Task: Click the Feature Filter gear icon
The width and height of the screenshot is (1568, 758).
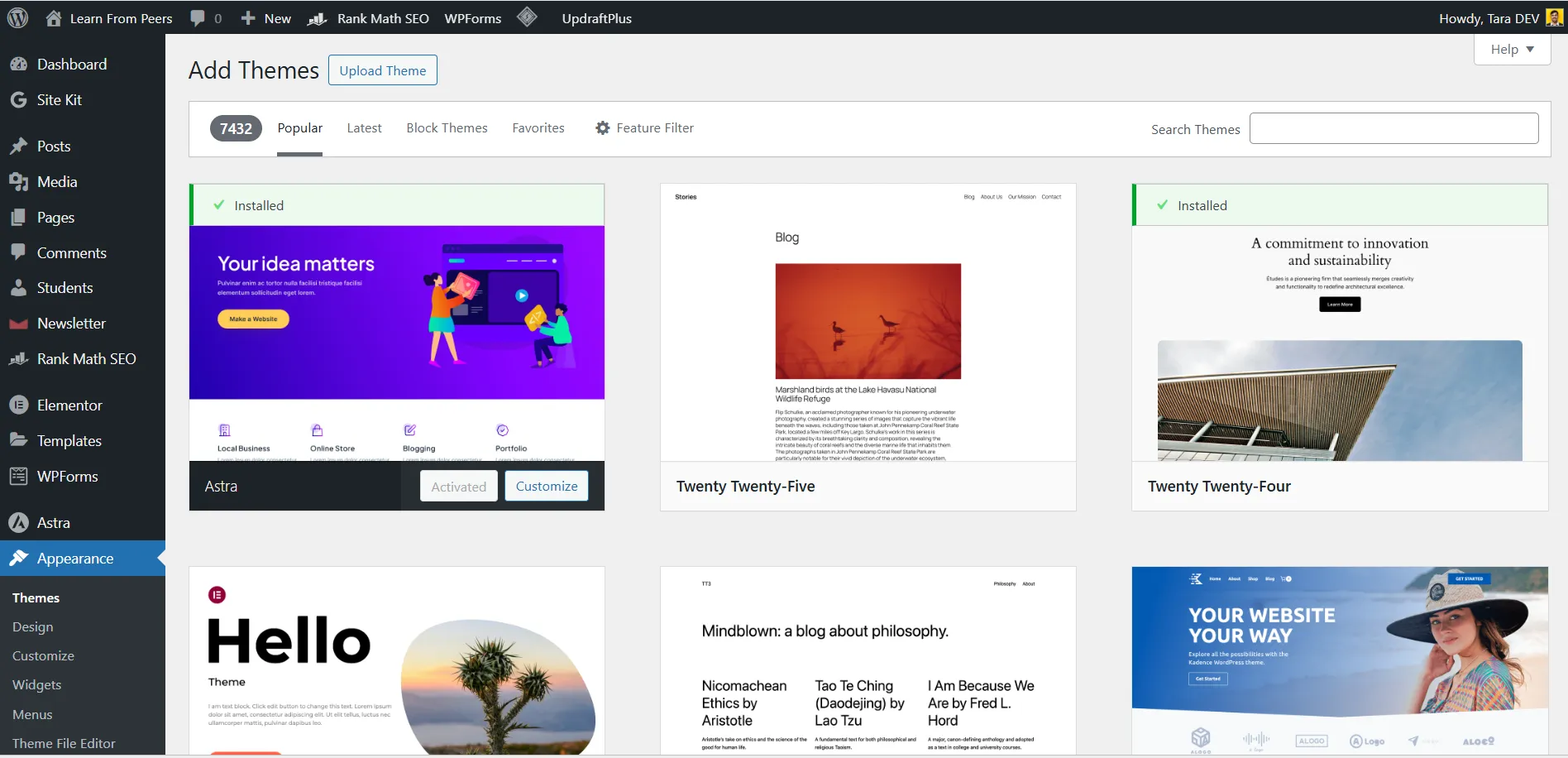Action: pos(603,128)
